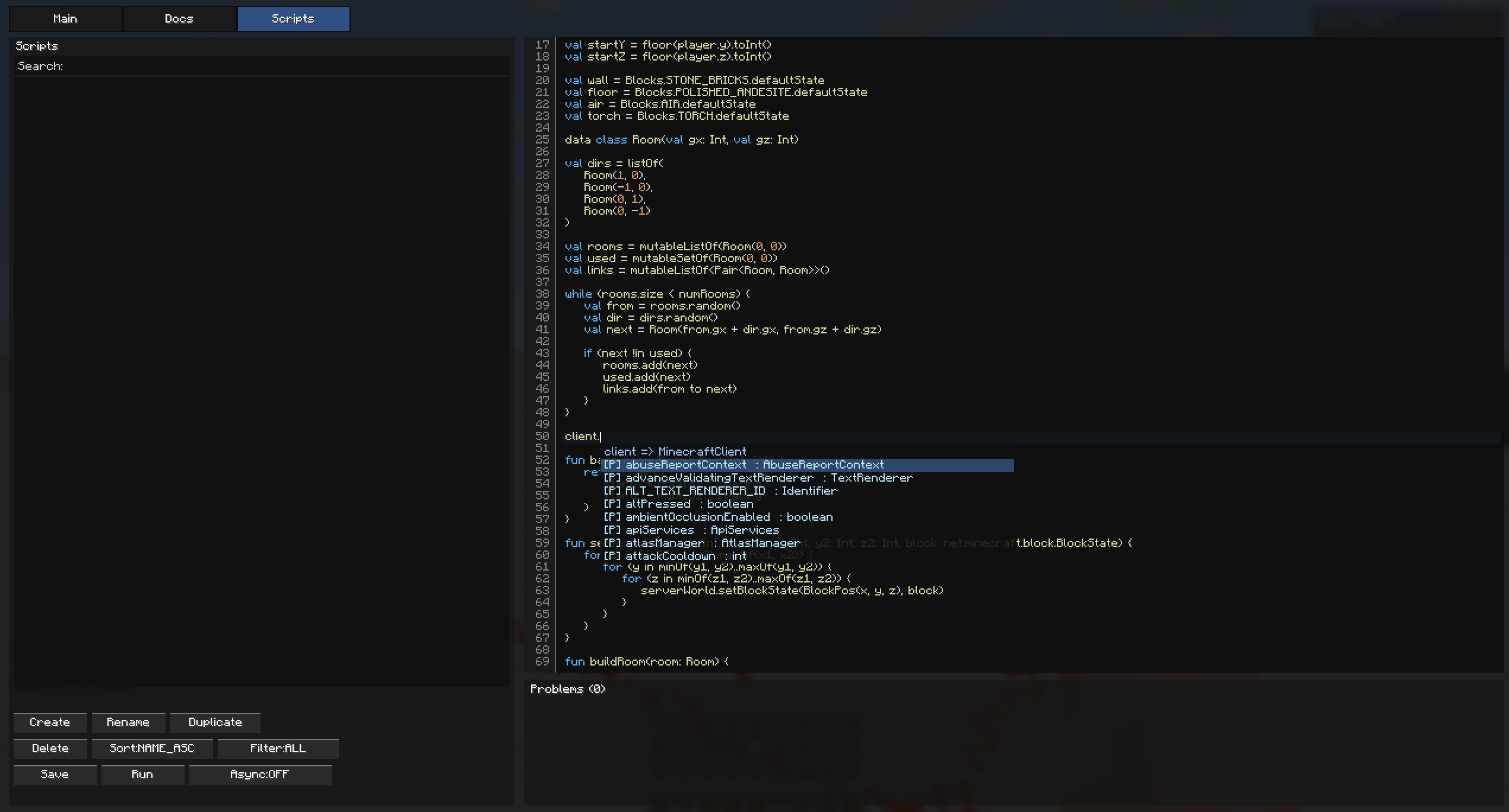The width and height of the screenshot is (1509, 812).
Task: Select abuseReportContext autocomplete suggestion
Action: tap(808, 465)
